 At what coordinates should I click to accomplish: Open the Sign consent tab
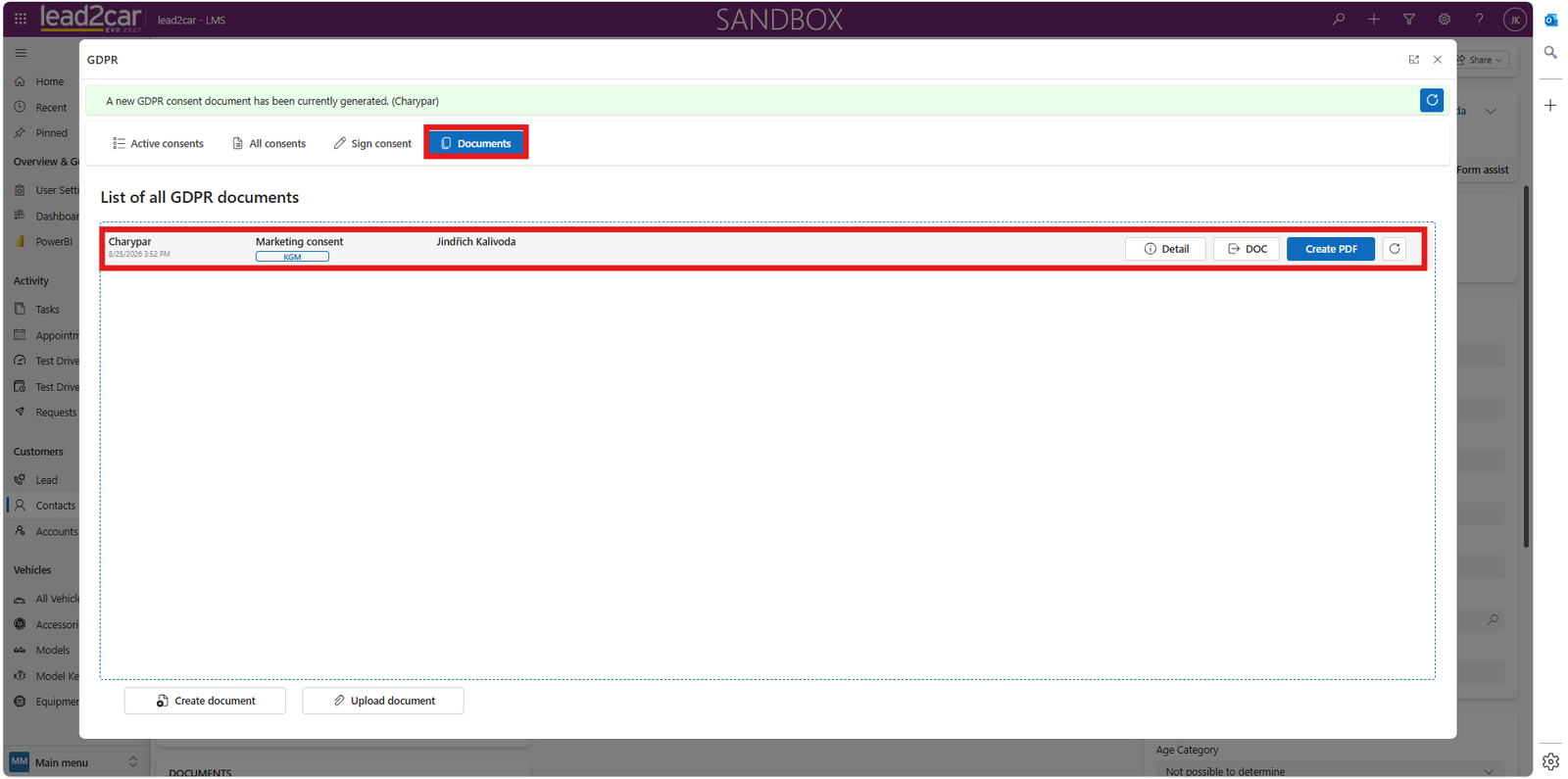[372, 143]
